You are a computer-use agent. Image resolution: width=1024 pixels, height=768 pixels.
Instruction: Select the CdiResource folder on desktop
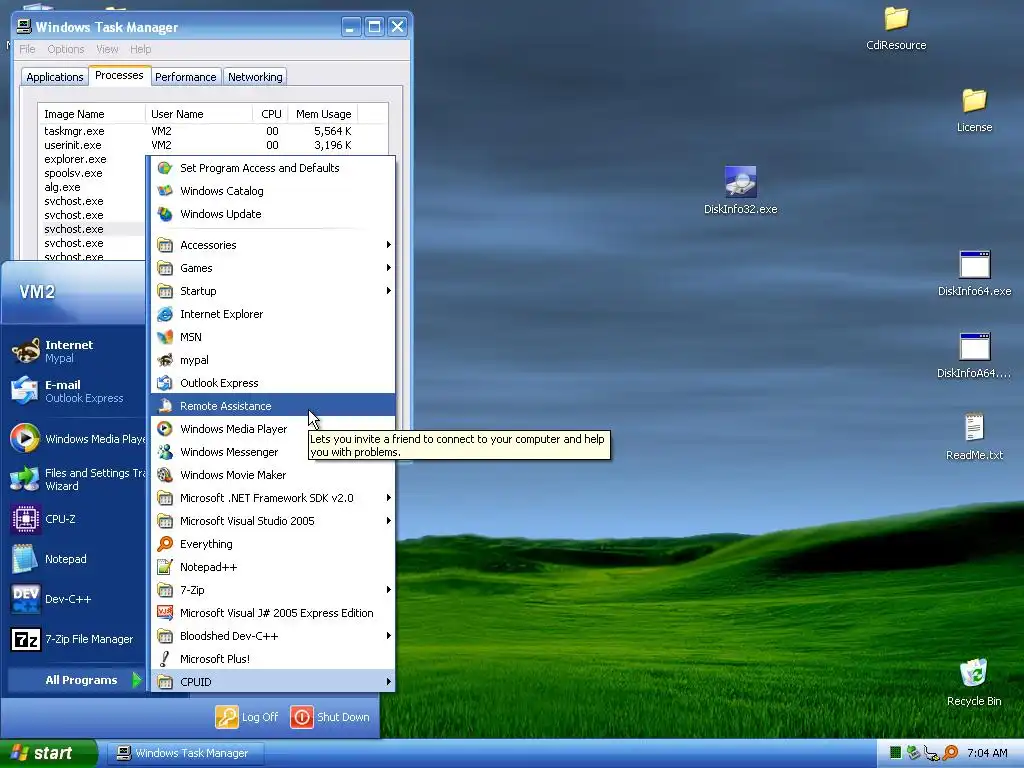tap(896, 28)
